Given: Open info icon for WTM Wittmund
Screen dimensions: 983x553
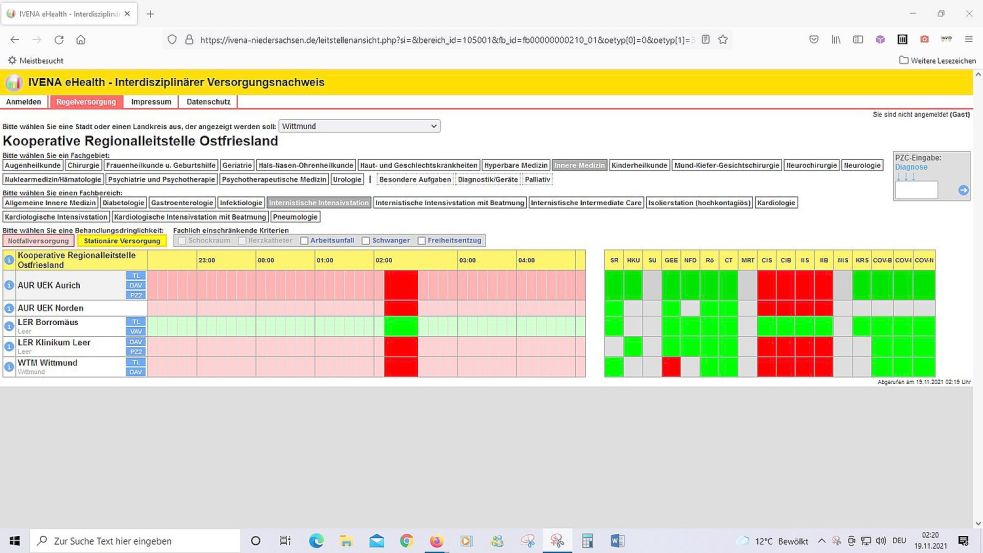Looking at the screenshot, I should pyautogui.click(x=9, y=367).
